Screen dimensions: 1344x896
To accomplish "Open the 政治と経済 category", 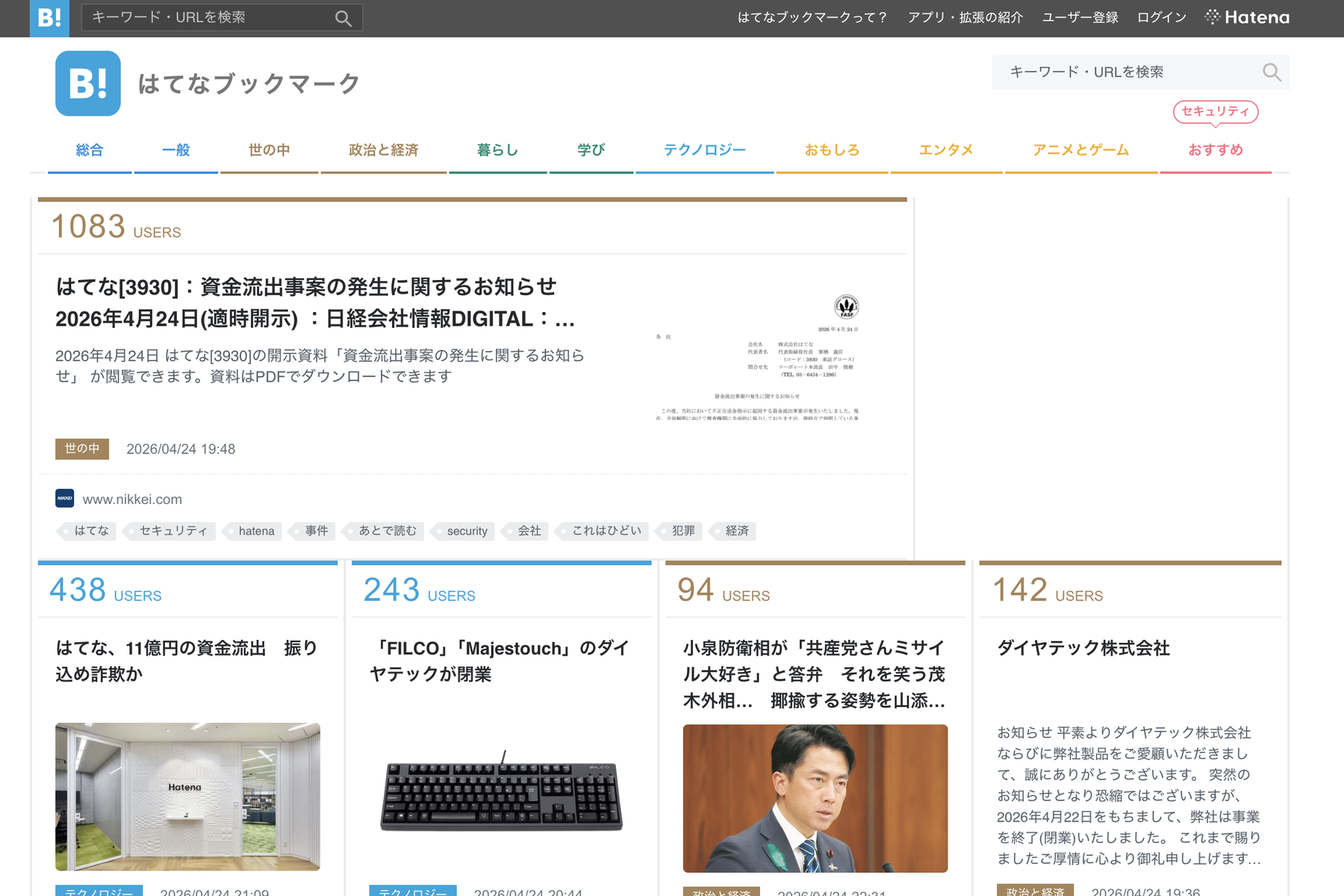I will click(x=382, y=149).
